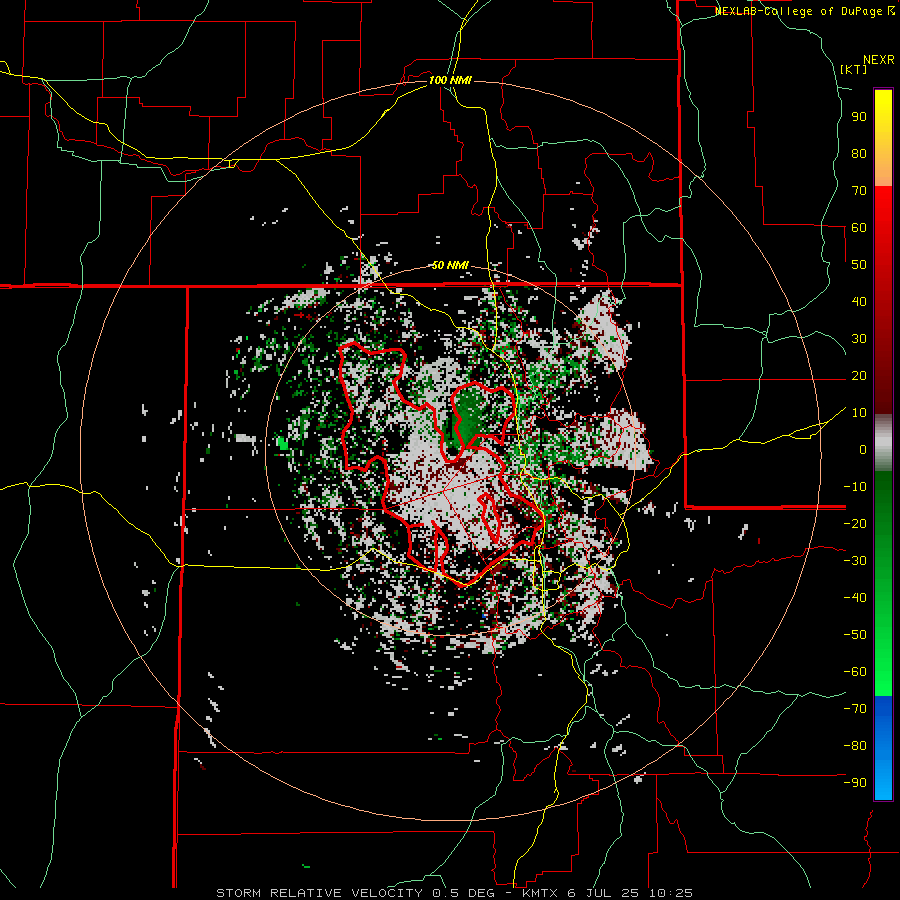Click the 0.5 DEG elevation angle text

pos(463,893)
